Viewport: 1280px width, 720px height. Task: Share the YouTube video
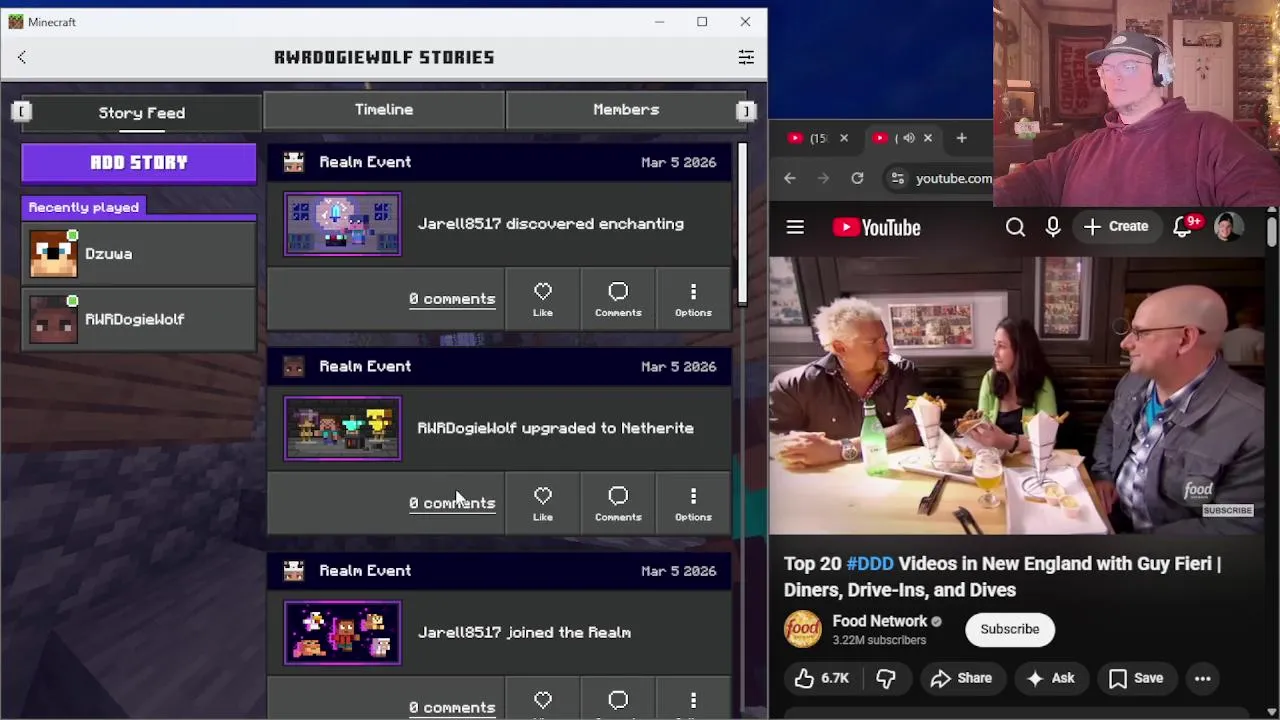pyautogui.click(x=961, y=678)
